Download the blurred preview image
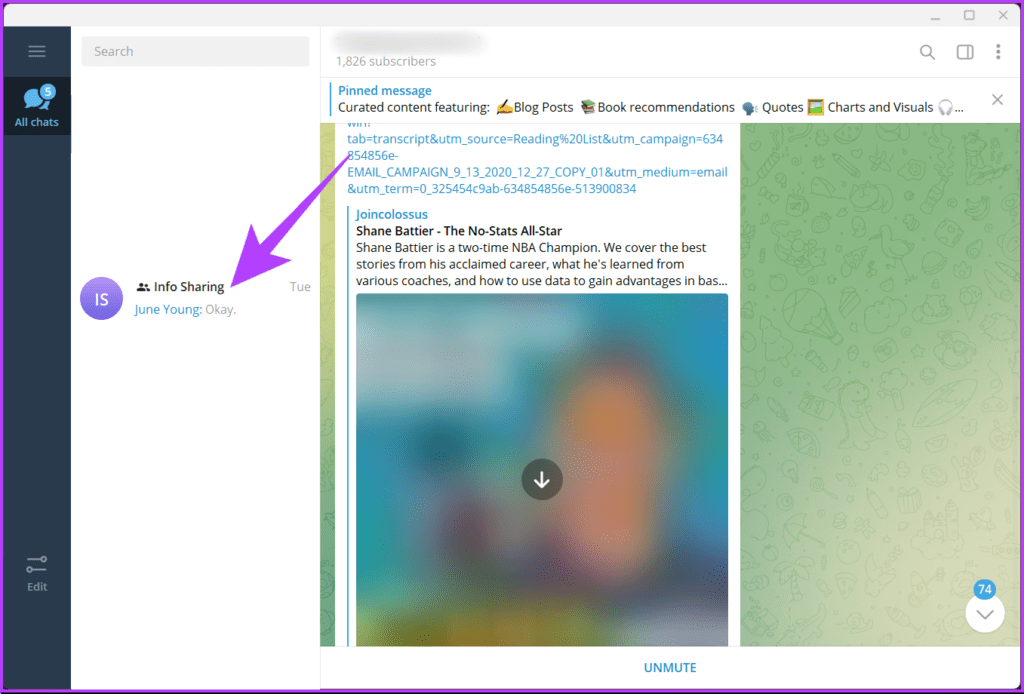Image resolution: width=1024 pixels, height=694 pixels. (x=541, y=480)
